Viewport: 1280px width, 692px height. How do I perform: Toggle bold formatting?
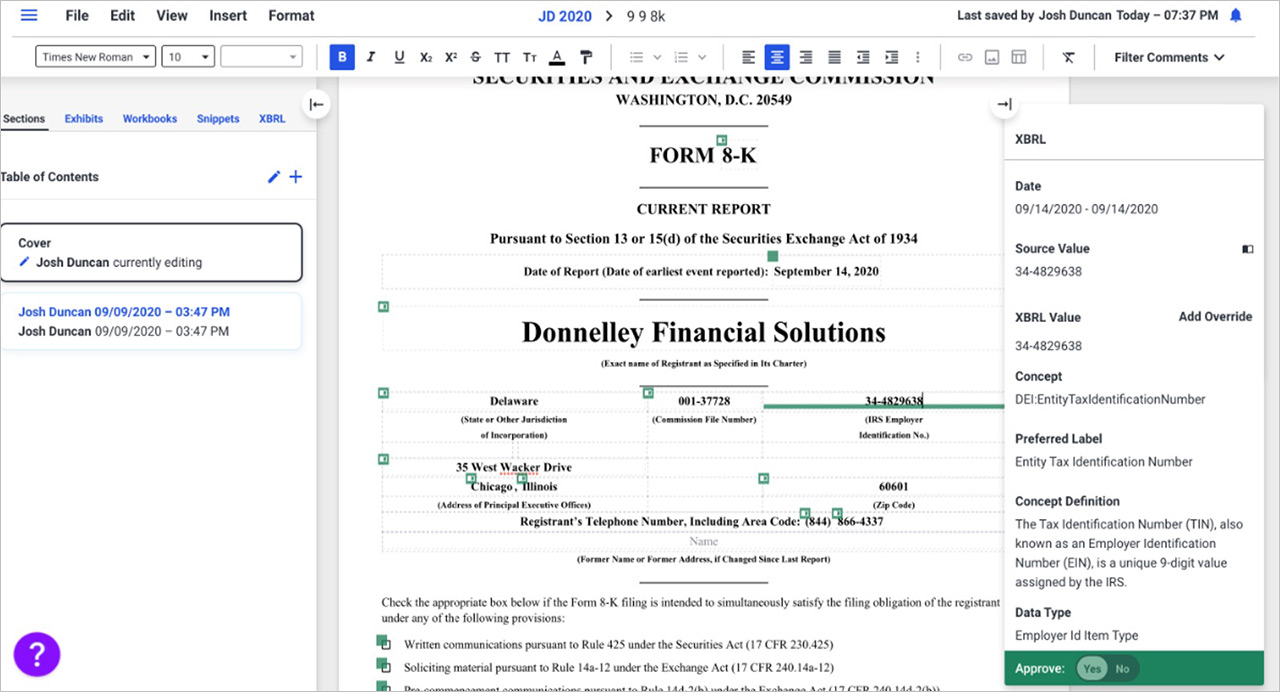(x=342, y=57)
